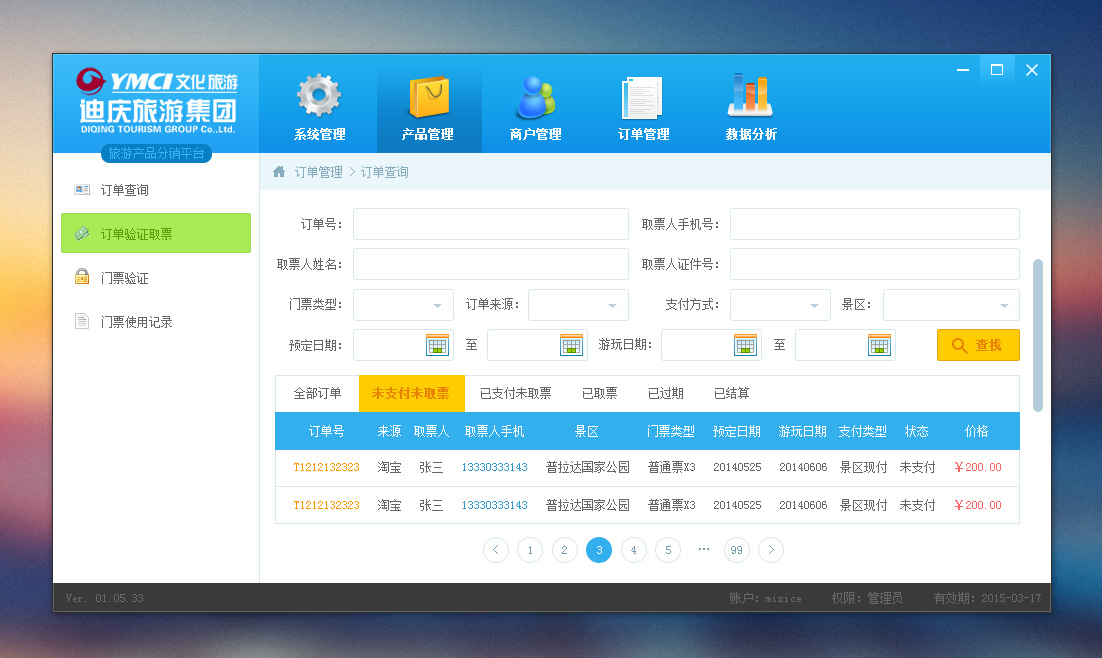Click home icon in breadcrumb

click(x=279, y=172)
